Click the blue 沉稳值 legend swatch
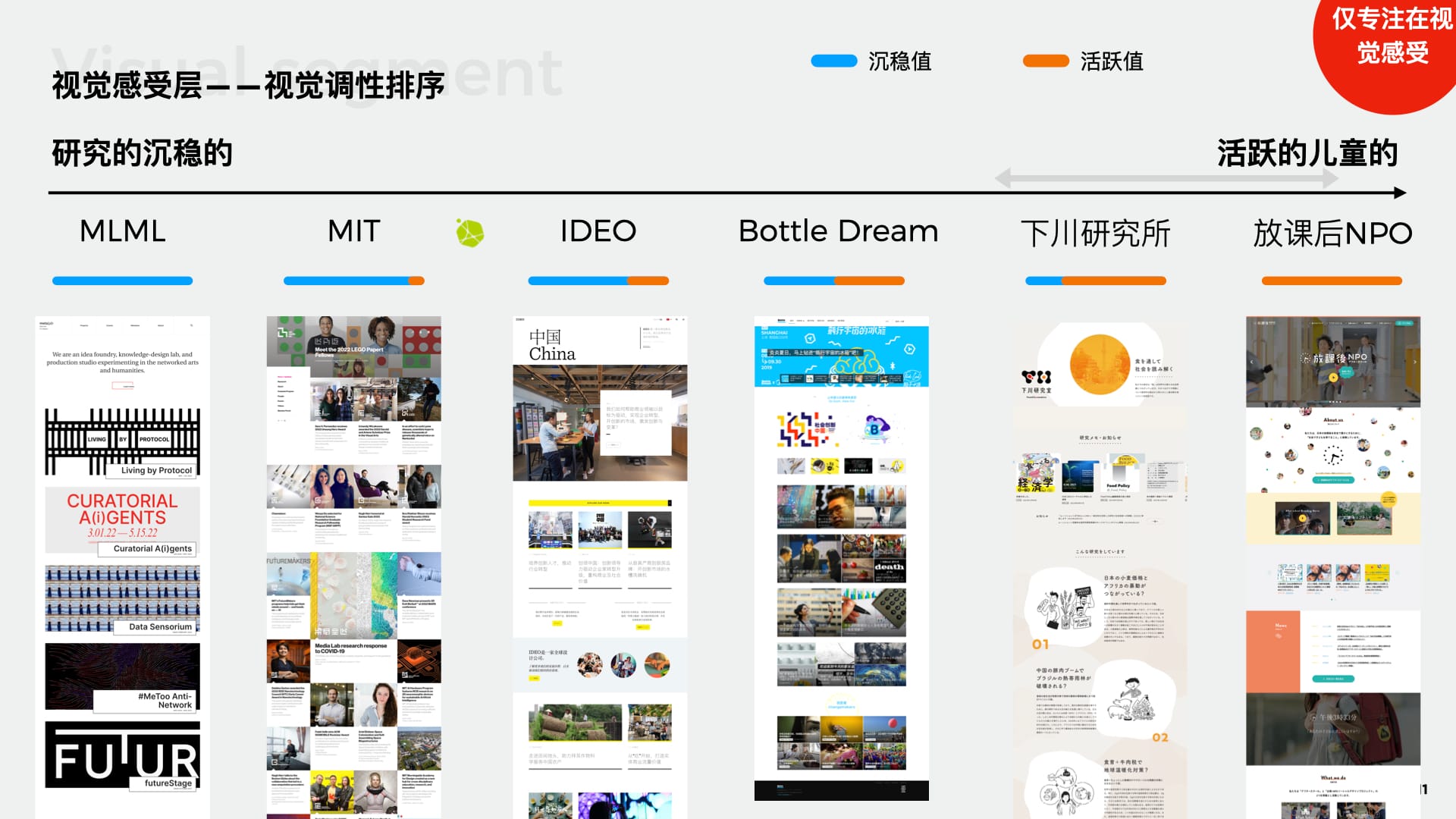The image size is (1456, 819). pyautogui.click(x=833, y=61)
